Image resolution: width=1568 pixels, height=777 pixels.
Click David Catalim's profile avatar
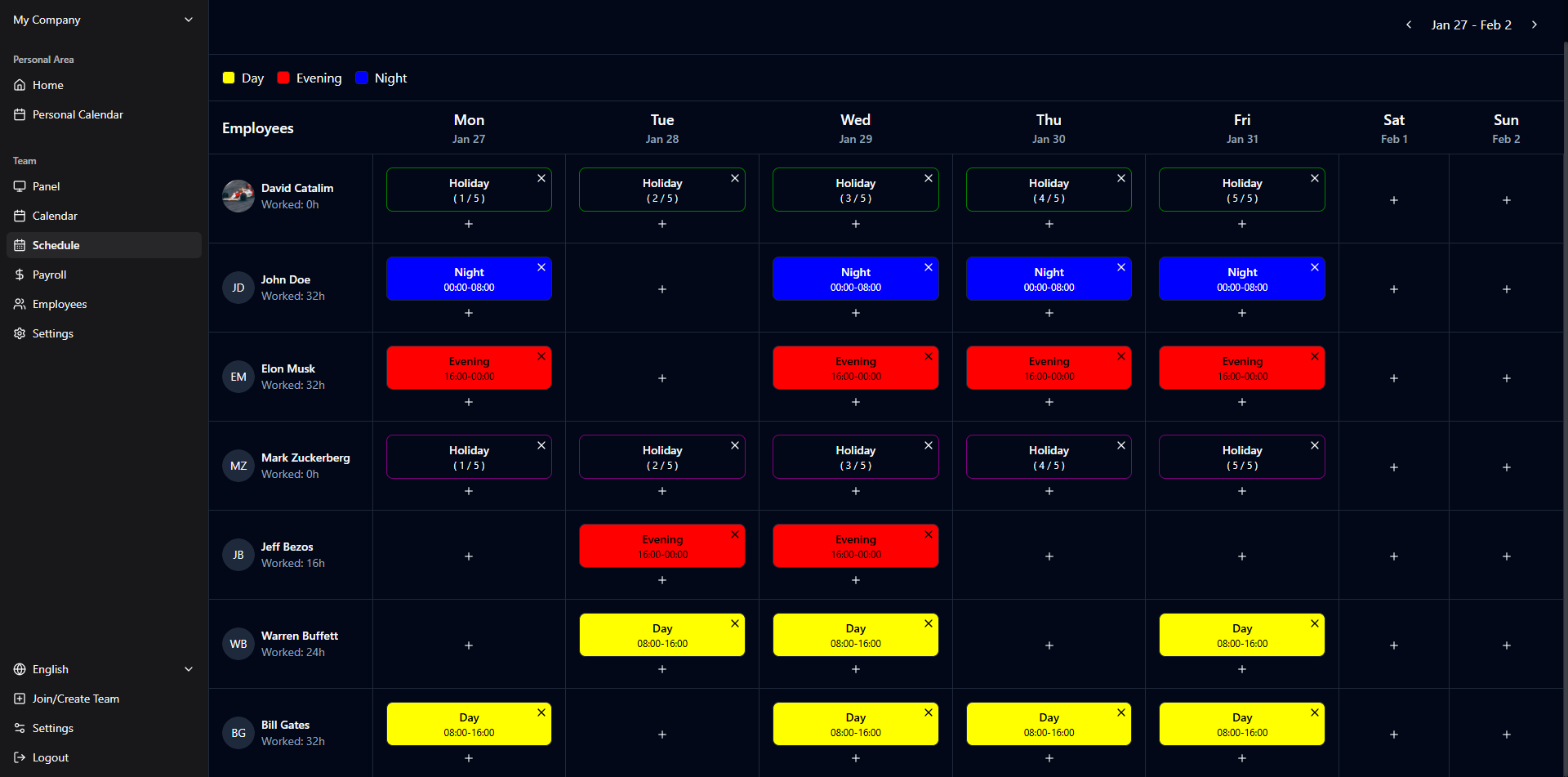238,196
